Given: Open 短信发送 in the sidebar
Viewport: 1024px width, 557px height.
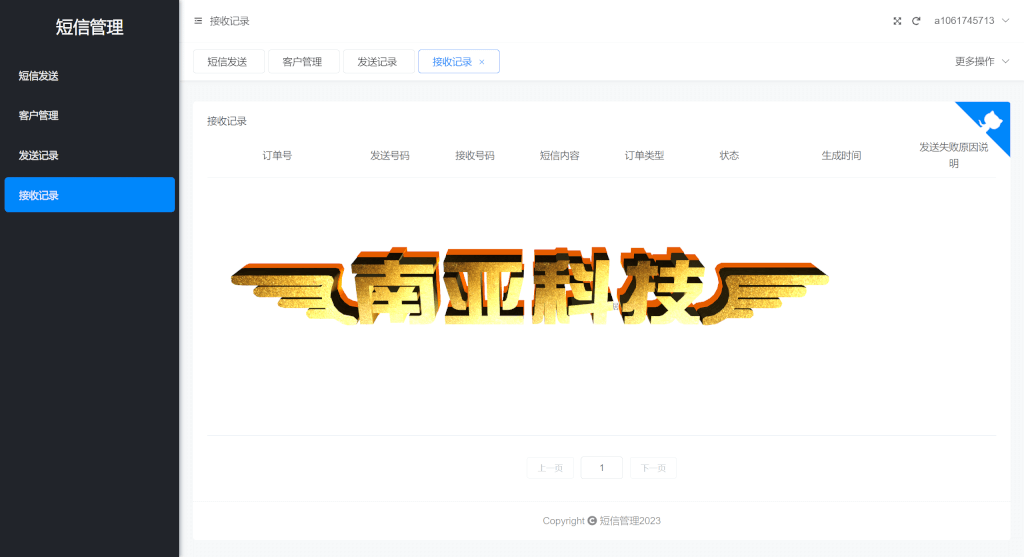Looking at the screenshot, I should pos(89,76).
